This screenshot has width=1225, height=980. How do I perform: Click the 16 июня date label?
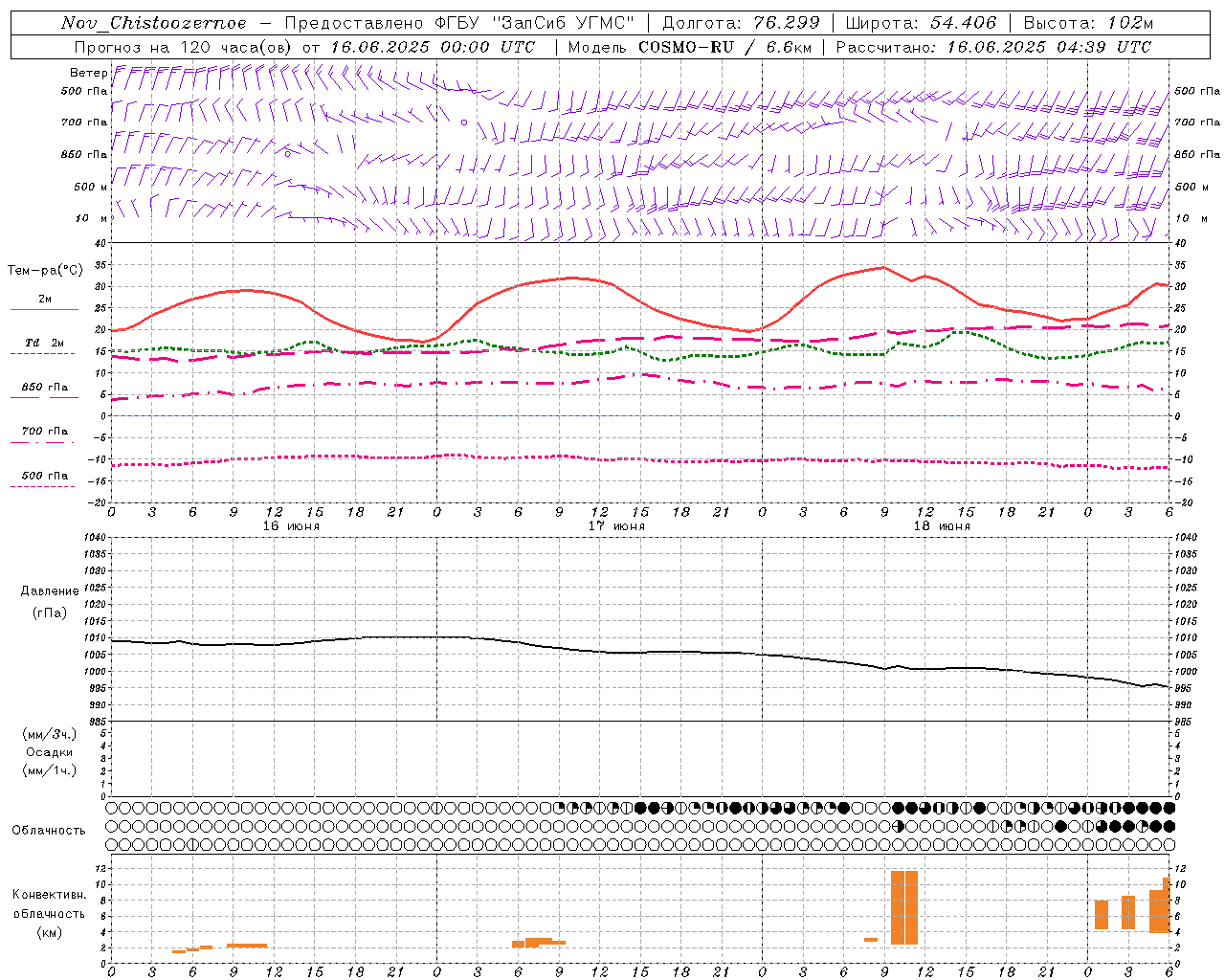[x=291, y=526]
